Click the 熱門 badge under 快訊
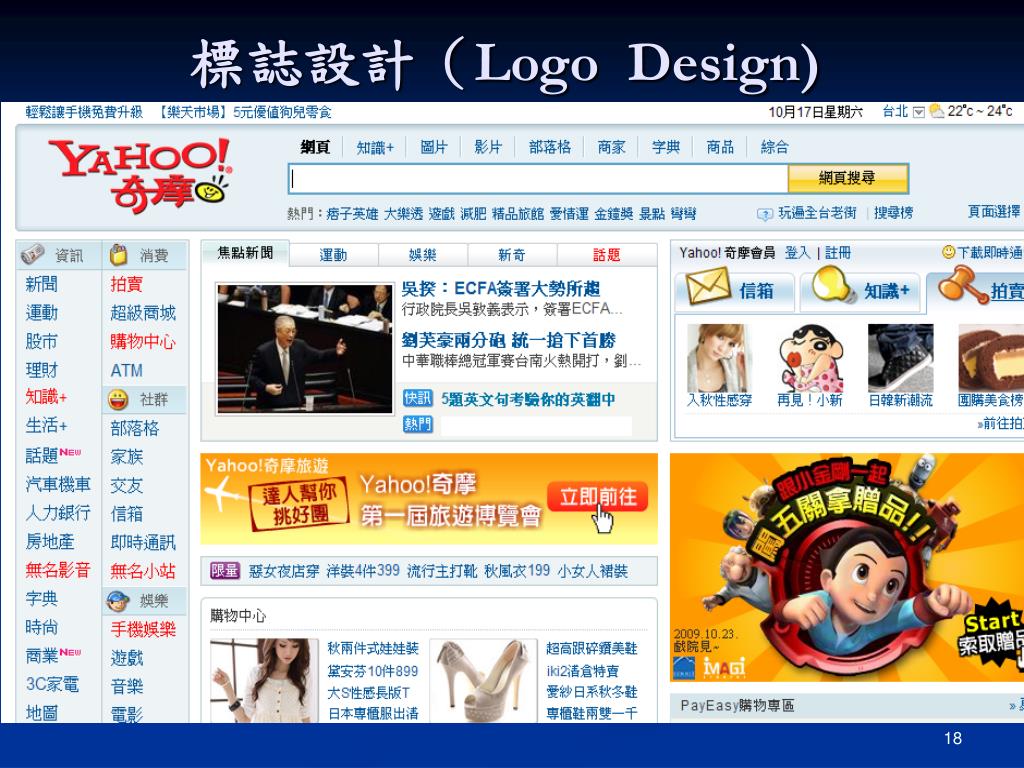 [417, 424]
